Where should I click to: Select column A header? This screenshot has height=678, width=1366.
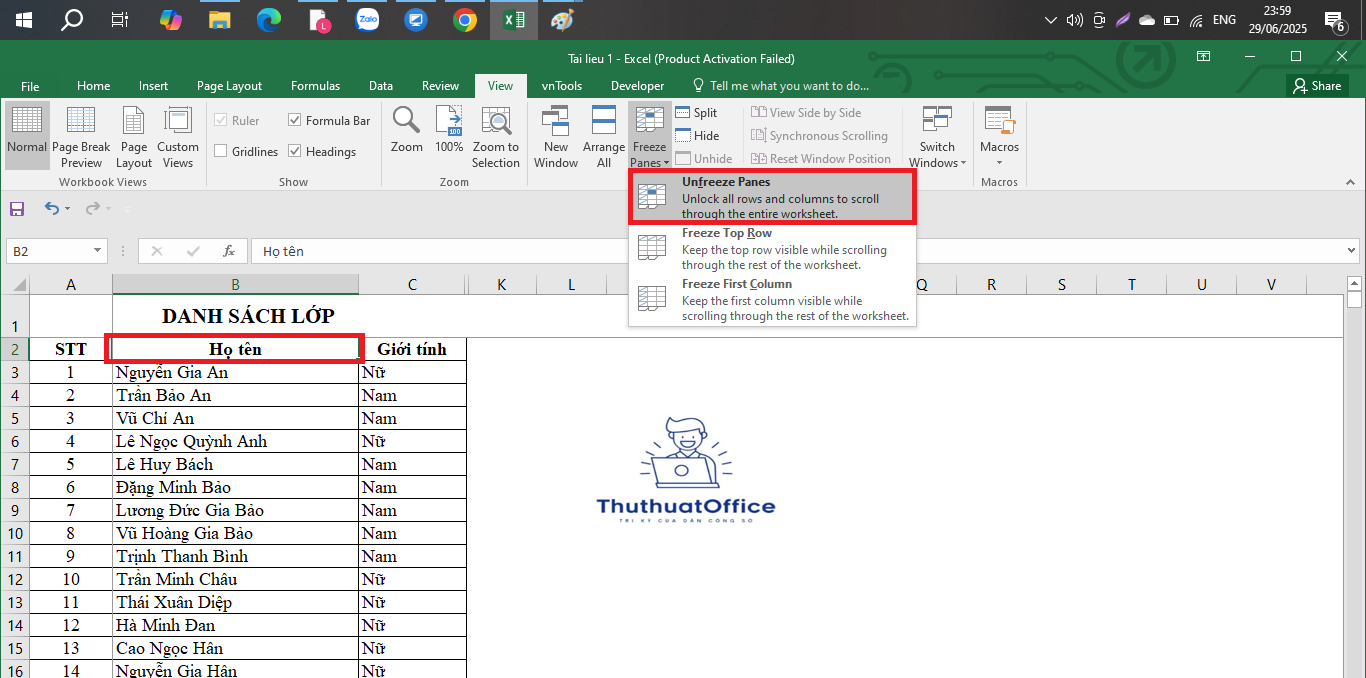click(x=71, y=284)
